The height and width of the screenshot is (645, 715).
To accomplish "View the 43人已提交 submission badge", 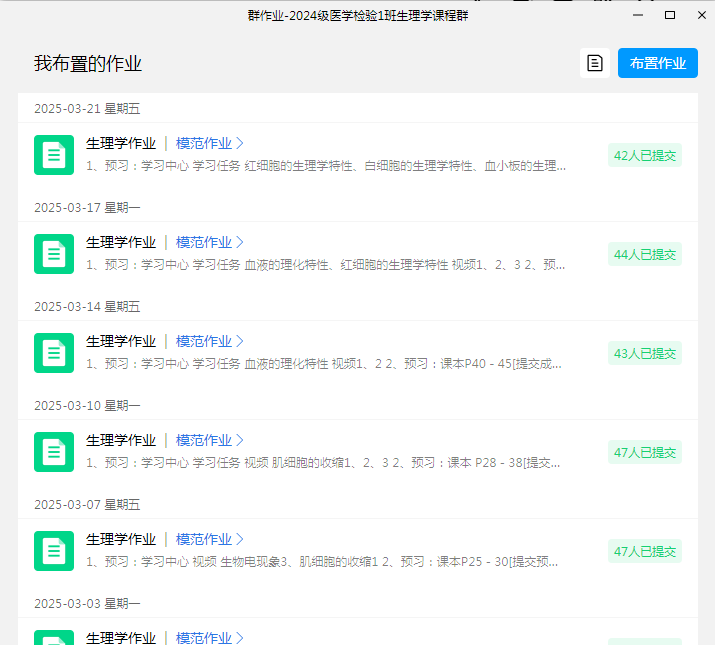I will click(644, 353).
